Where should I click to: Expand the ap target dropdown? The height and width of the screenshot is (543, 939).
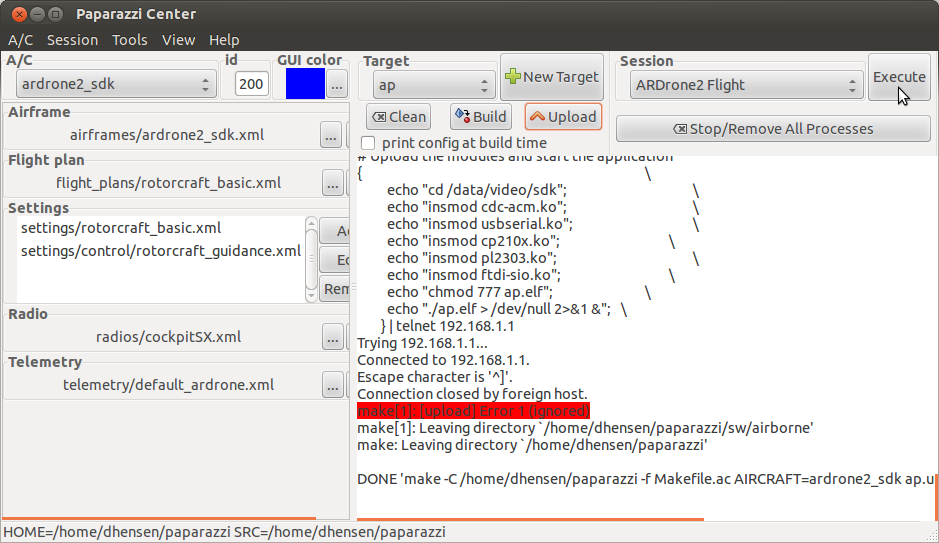434,86
